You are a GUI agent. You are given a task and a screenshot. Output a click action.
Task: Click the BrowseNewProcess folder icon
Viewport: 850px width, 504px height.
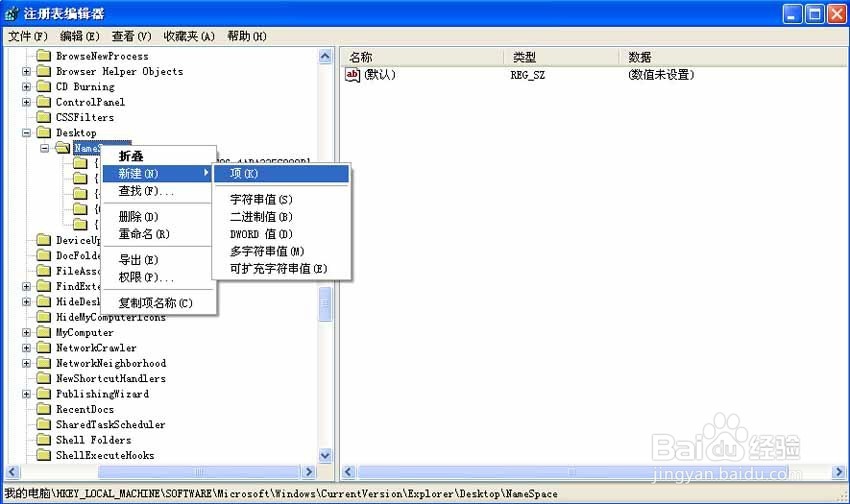tap(43, 56)
